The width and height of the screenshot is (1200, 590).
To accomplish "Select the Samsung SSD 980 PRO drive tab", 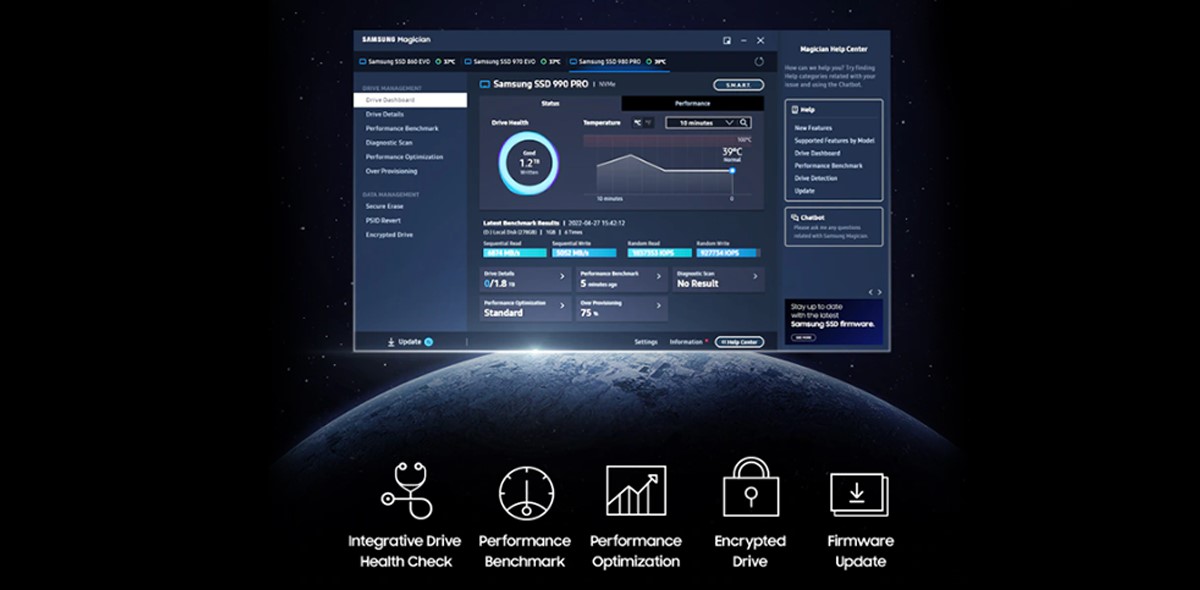I will (618, 62).
